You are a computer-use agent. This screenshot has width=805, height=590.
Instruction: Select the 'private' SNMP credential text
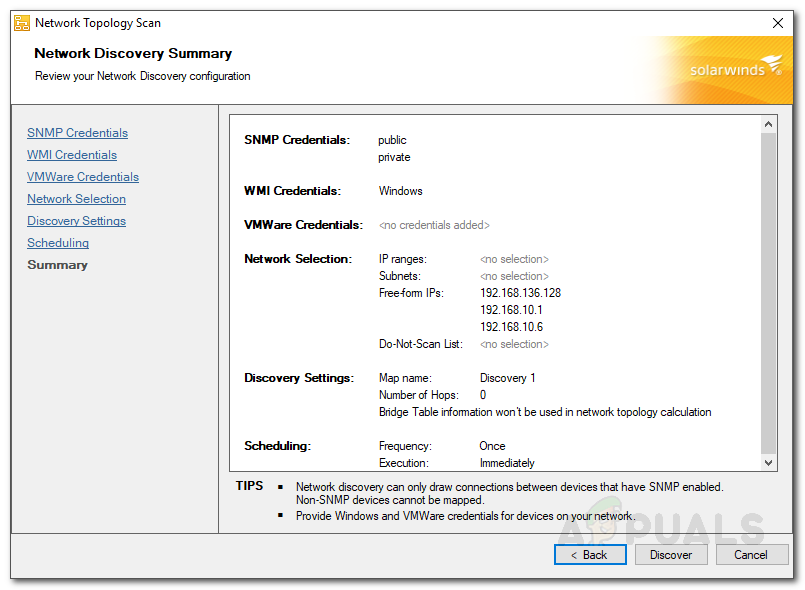pos(394,157)
